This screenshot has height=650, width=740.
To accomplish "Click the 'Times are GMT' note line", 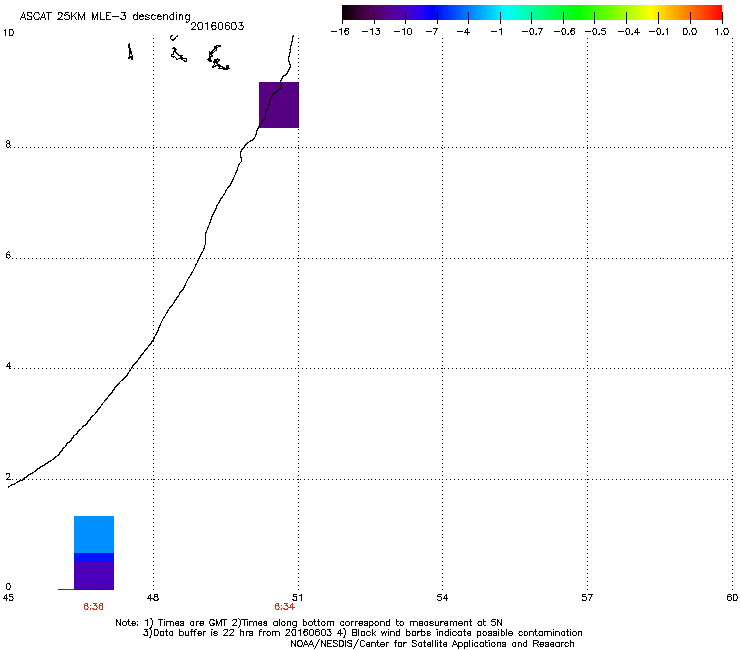I will [x=309, y=623].
